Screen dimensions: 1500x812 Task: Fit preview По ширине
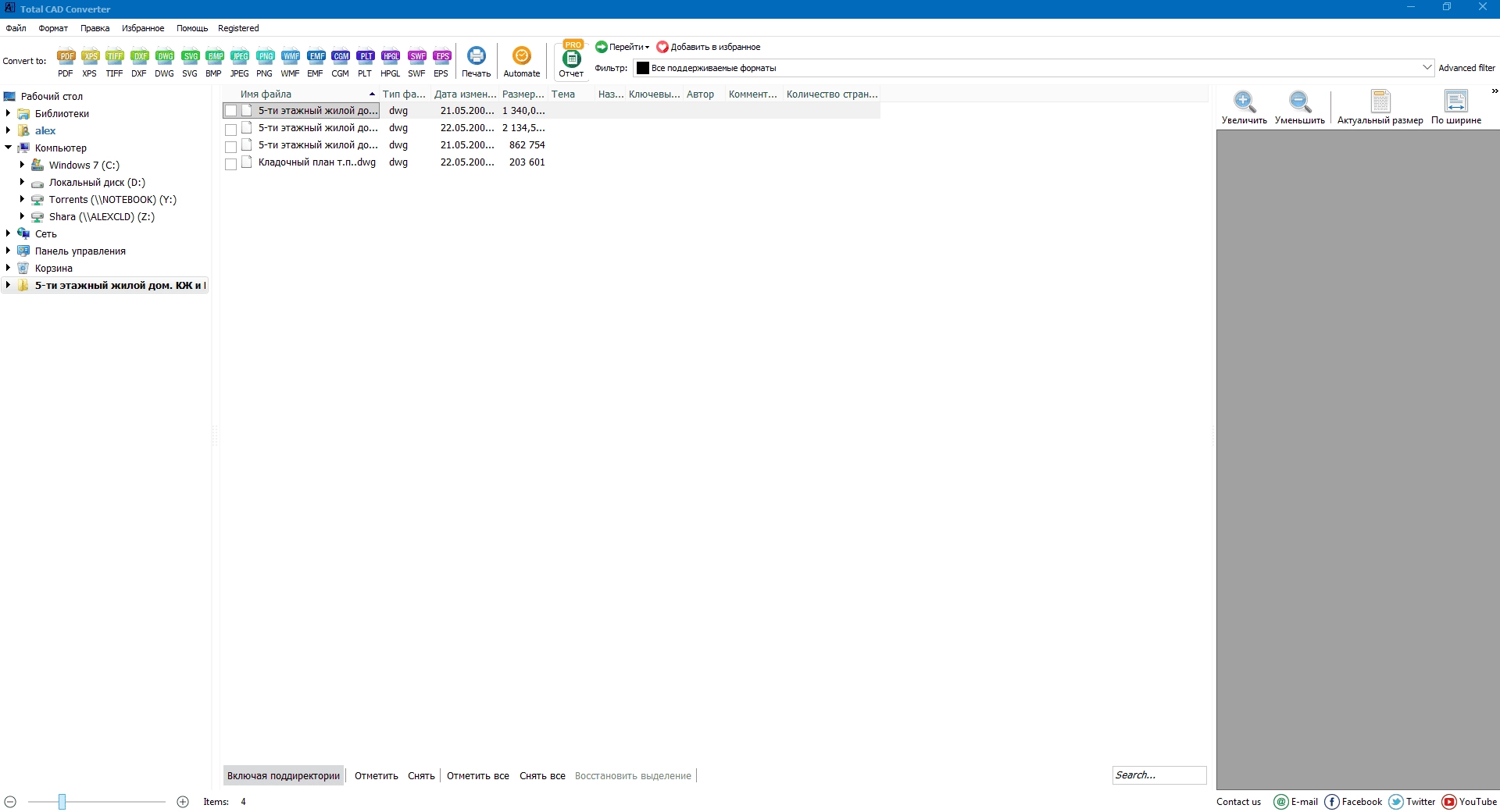pyautogui.click(x=1456, y=108)
